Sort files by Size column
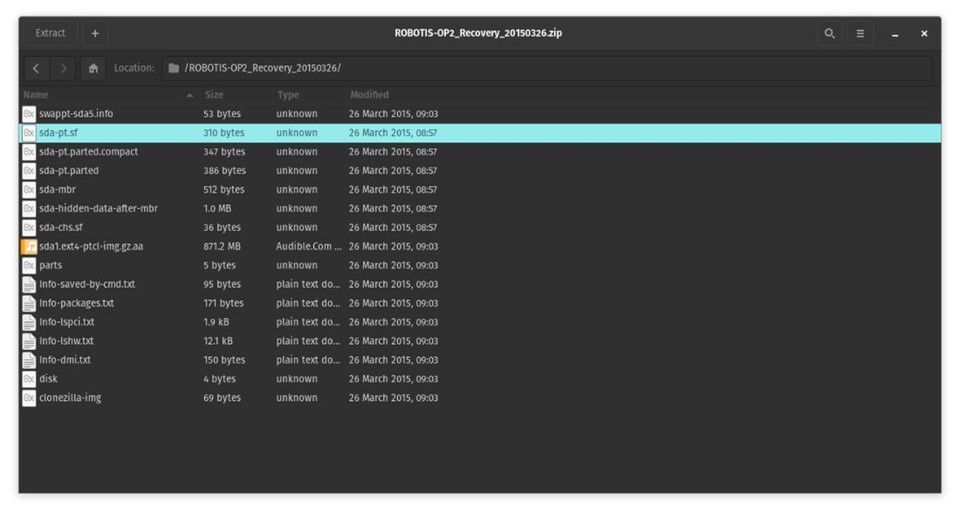 point(214,95)
